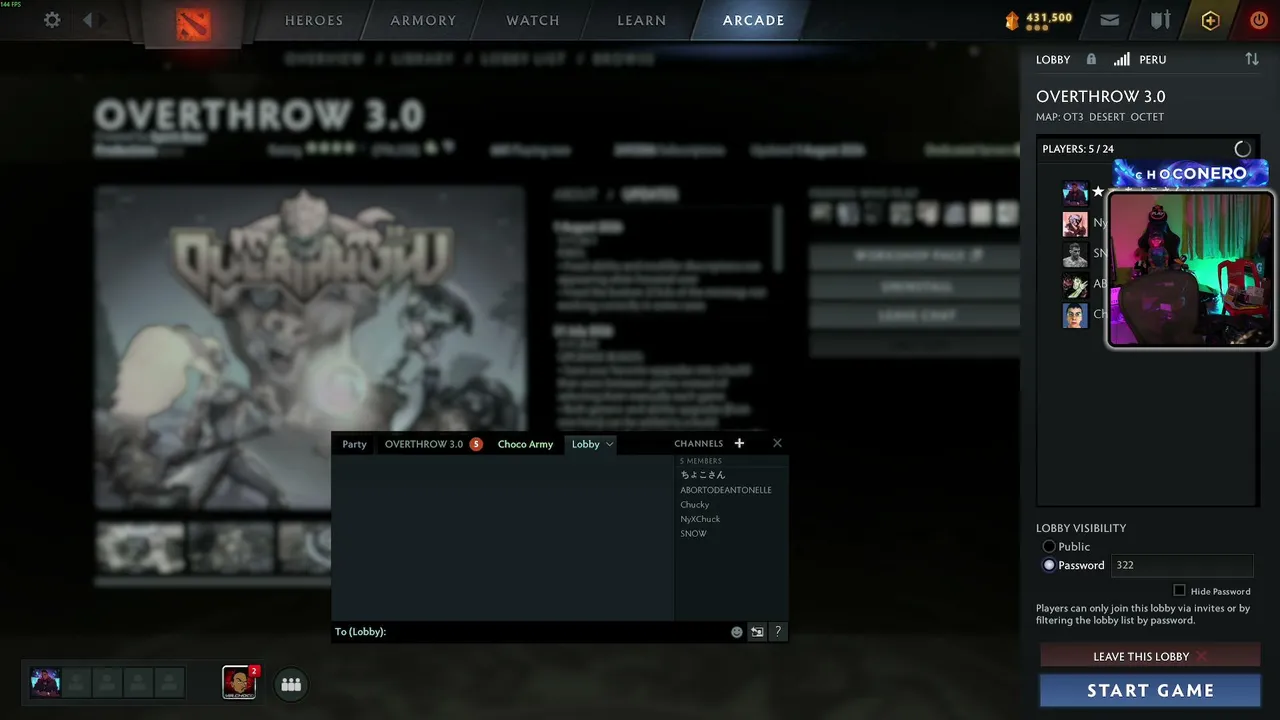
Task: Click START GAME
Action: click(x=1150, y=690)
